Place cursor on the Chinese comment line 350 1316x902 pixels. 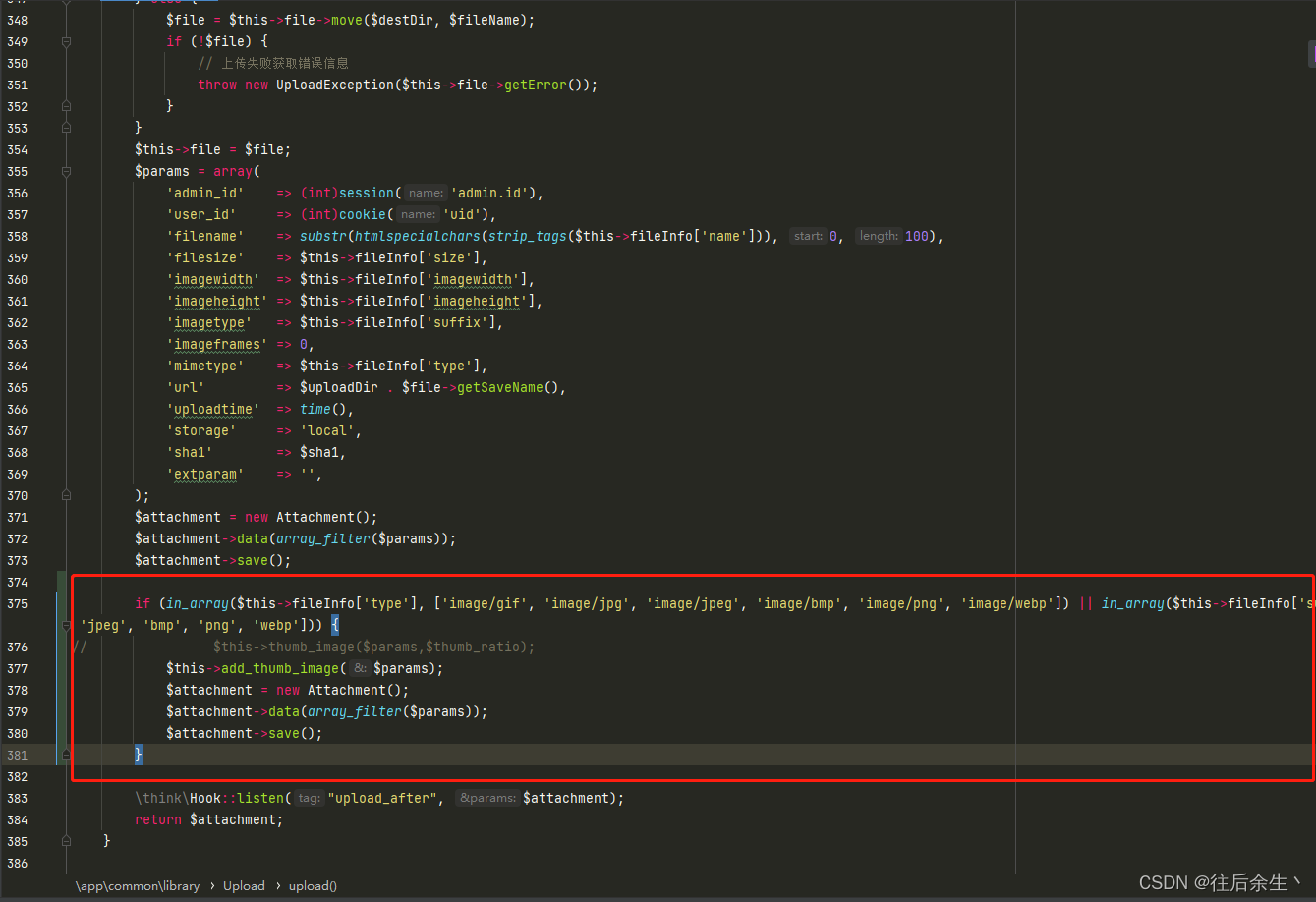coord(273,63)
